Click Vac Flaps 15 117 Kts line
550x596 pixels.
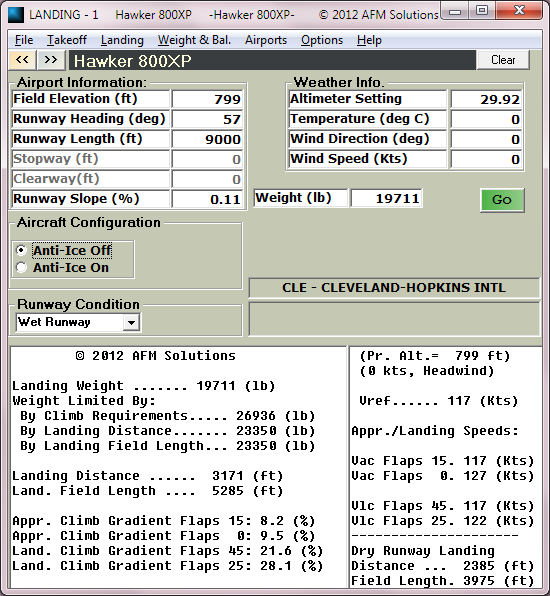443,461
